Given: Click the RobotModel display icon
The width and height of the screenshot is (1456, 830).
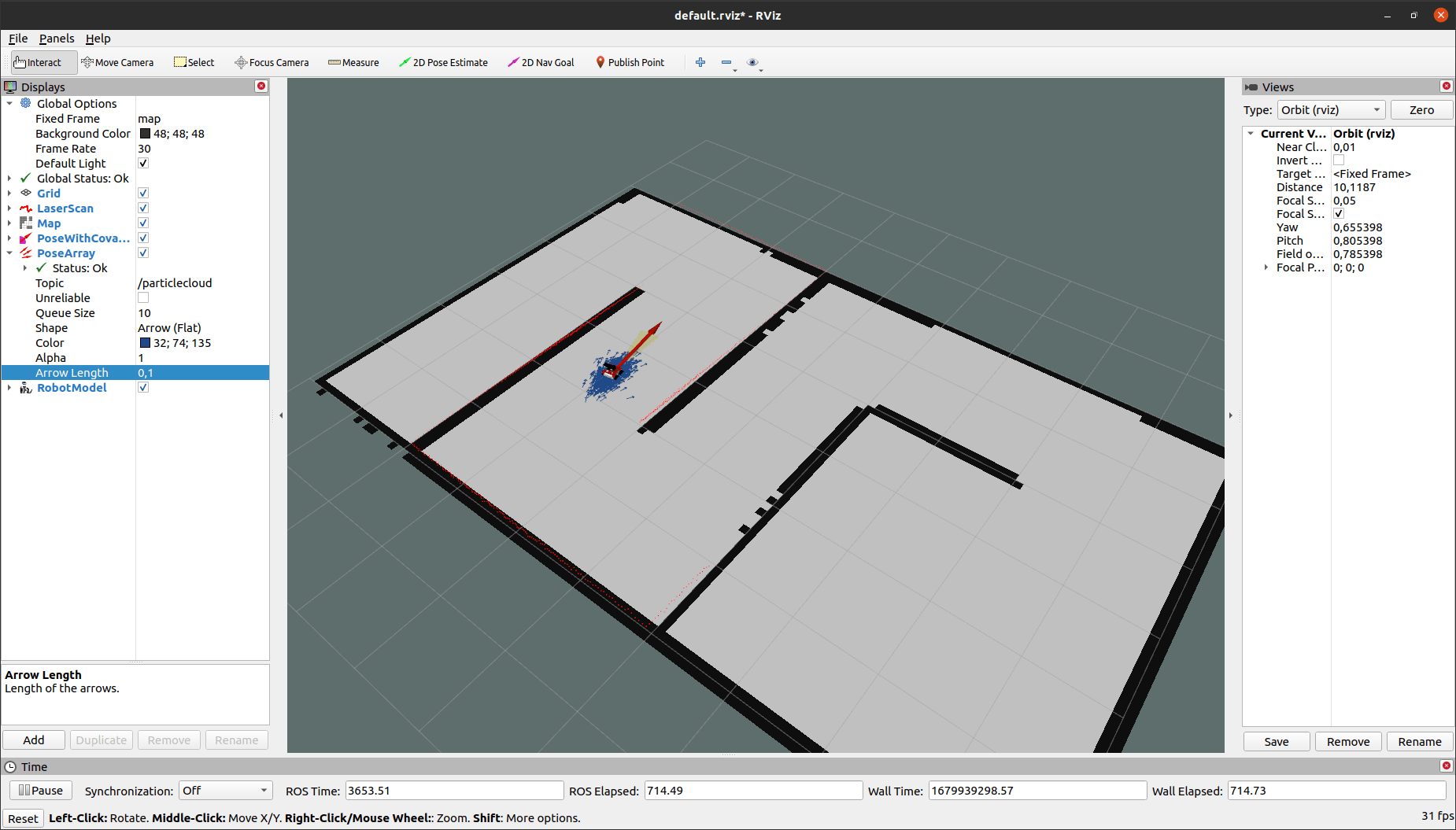Looking at the screenshot, I should 26,388.
